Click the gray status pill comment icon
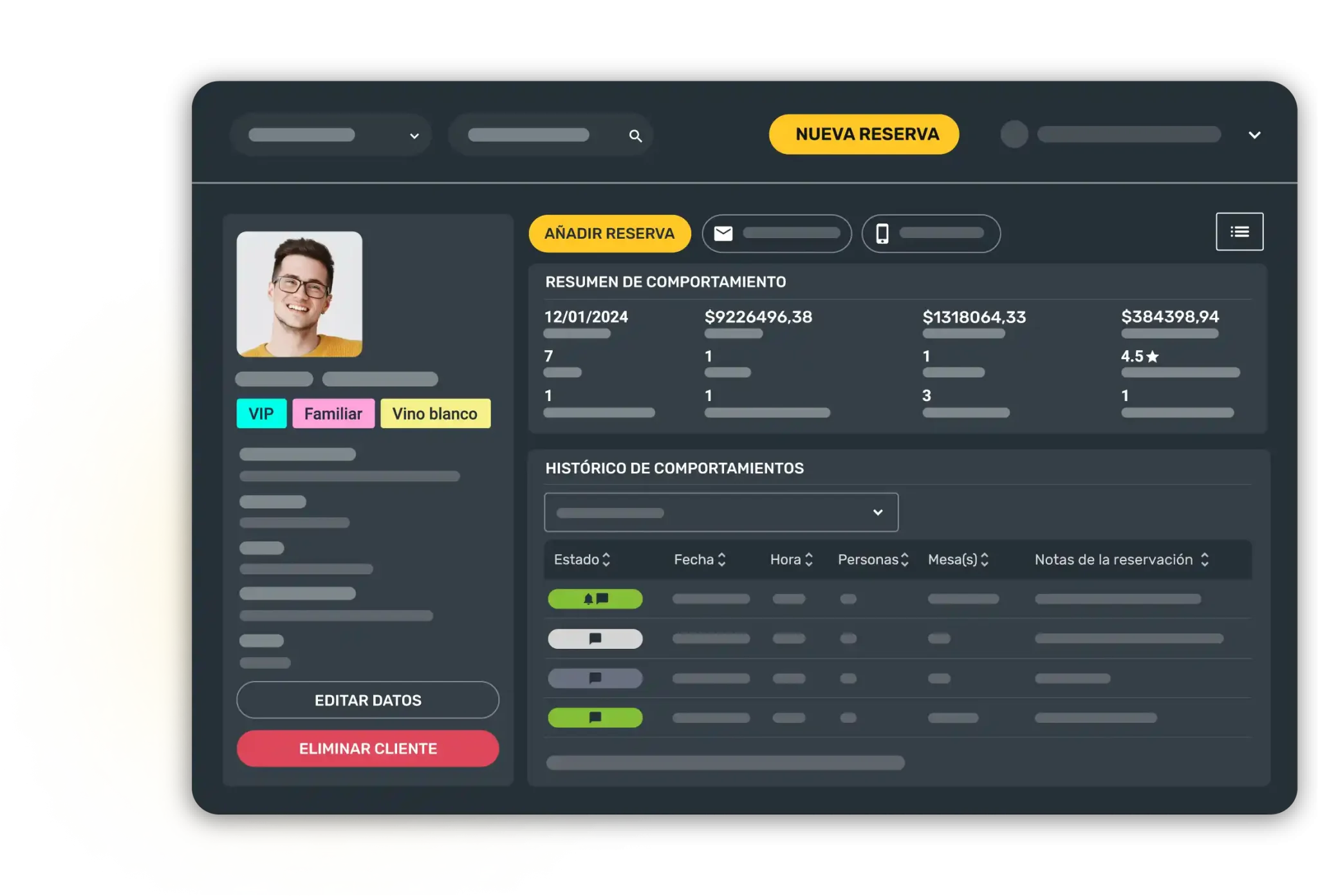Screen dimensions: 1318x896 595,678
